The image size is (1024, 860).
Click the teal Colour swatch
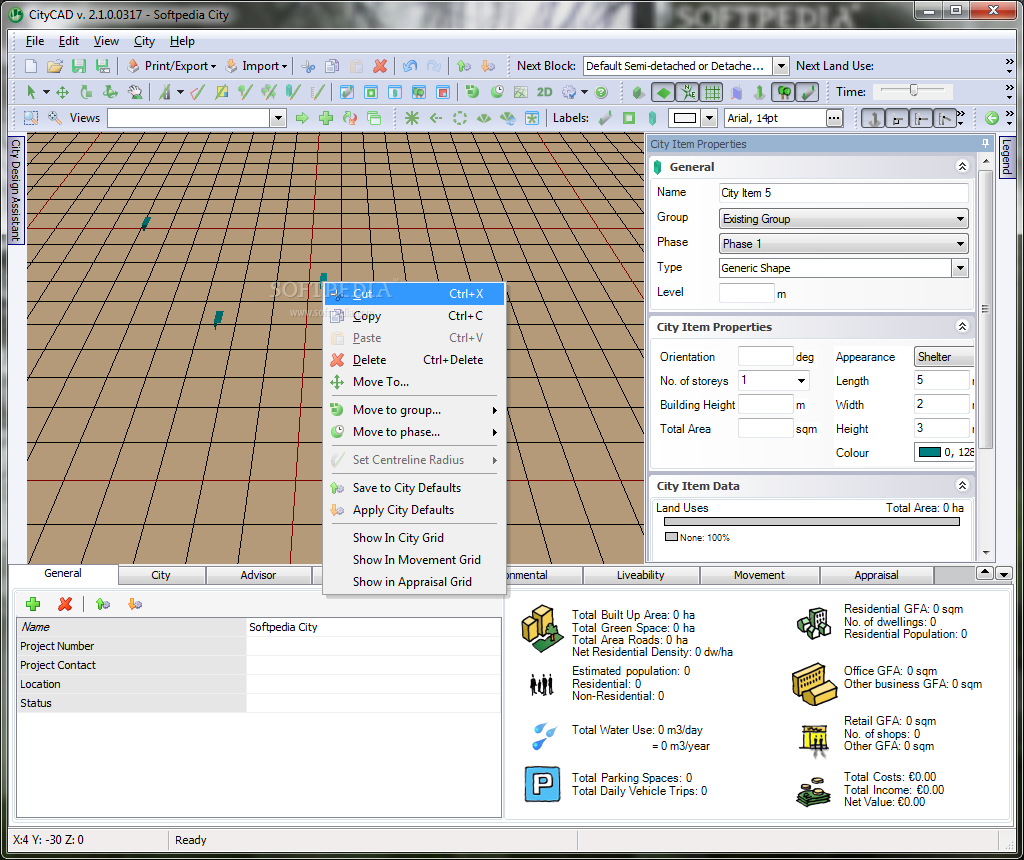[929, 453]
